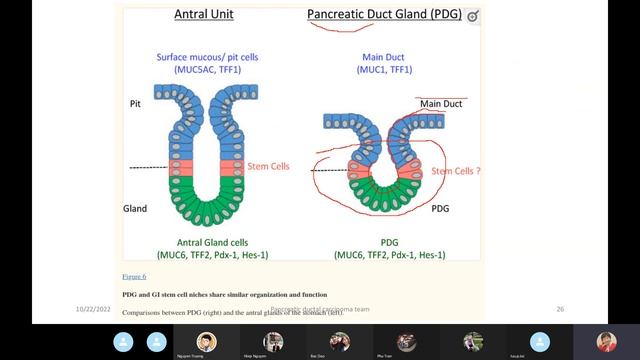Click the 'Pancreatic Duct Gland (PDG)' heading

point(384,14)
